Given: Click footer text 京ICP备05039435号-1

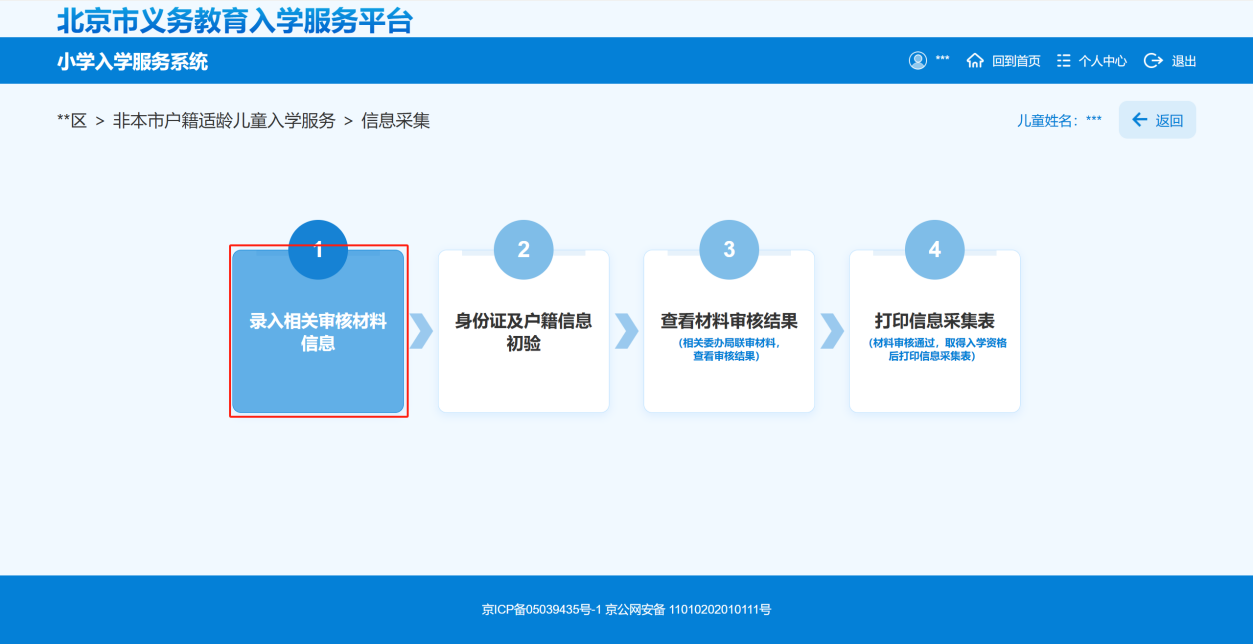Looking at the screenshot, I should [x=541, y=609].
